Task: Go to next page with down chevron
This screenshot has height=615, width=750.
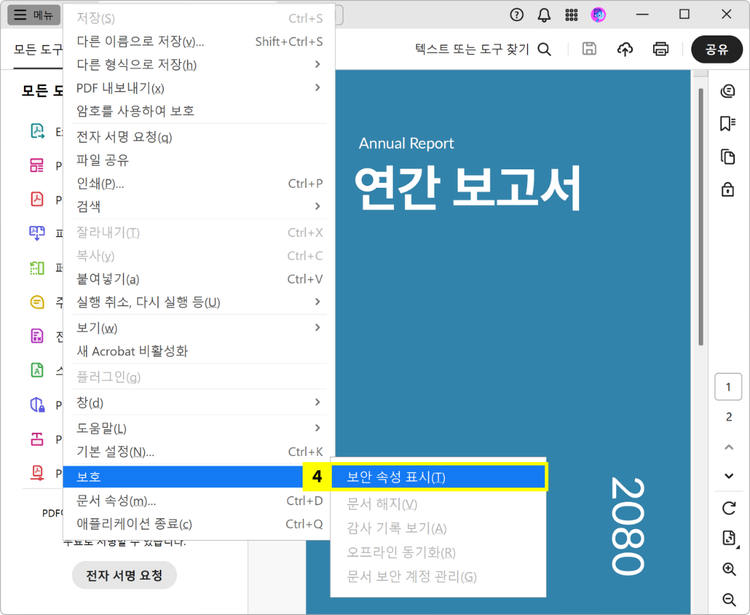Action: coord(728,476)
